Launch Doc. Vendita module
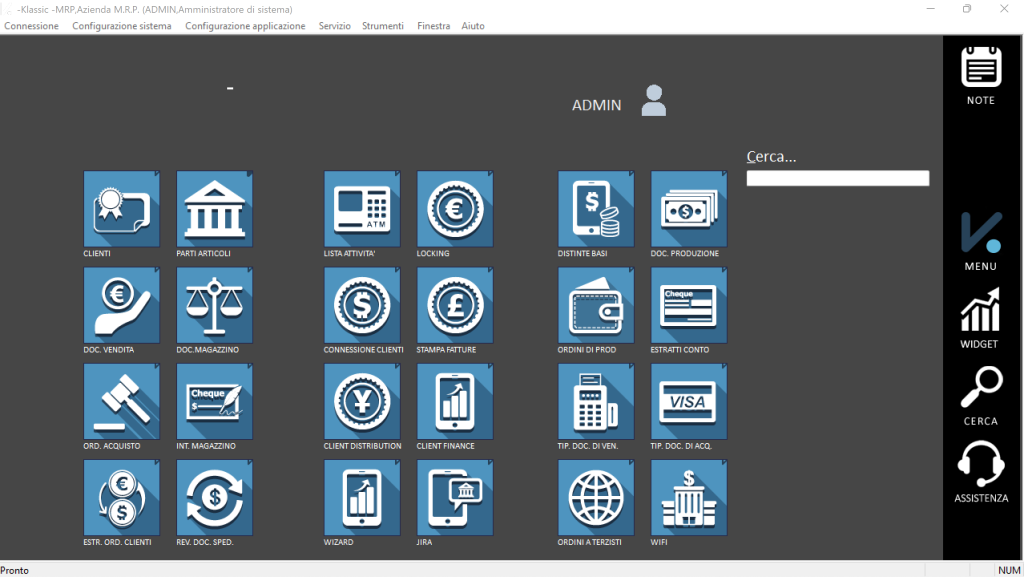 tap(121, 305)
